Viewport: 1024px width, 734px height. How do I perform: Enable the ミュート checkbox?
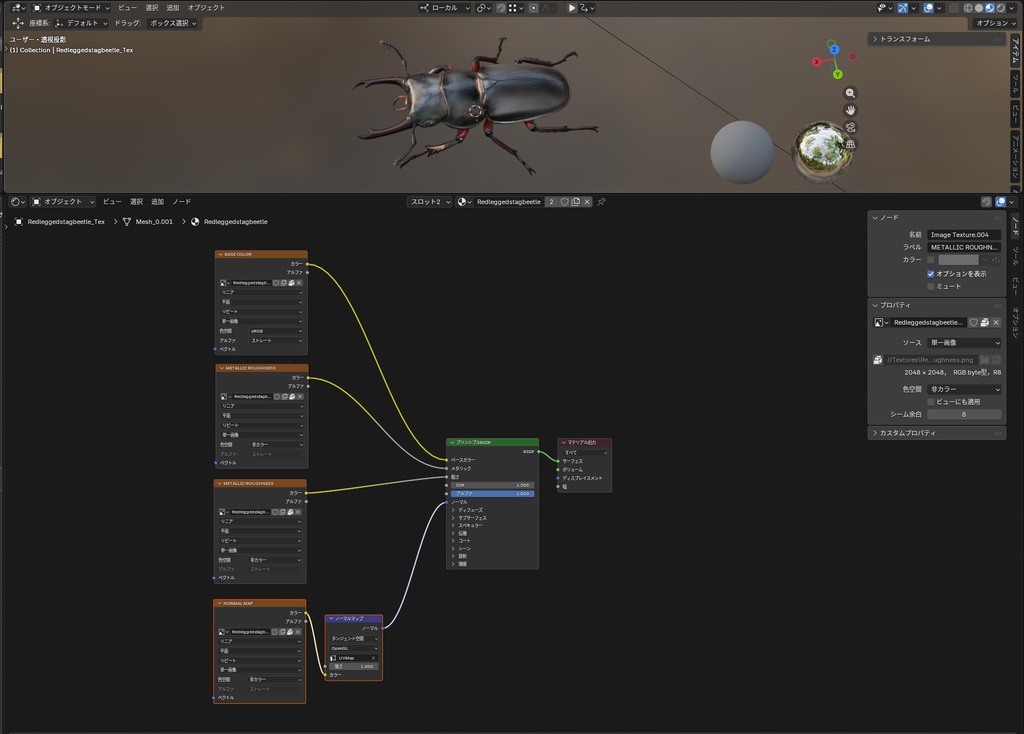click(x=931, y=287)
